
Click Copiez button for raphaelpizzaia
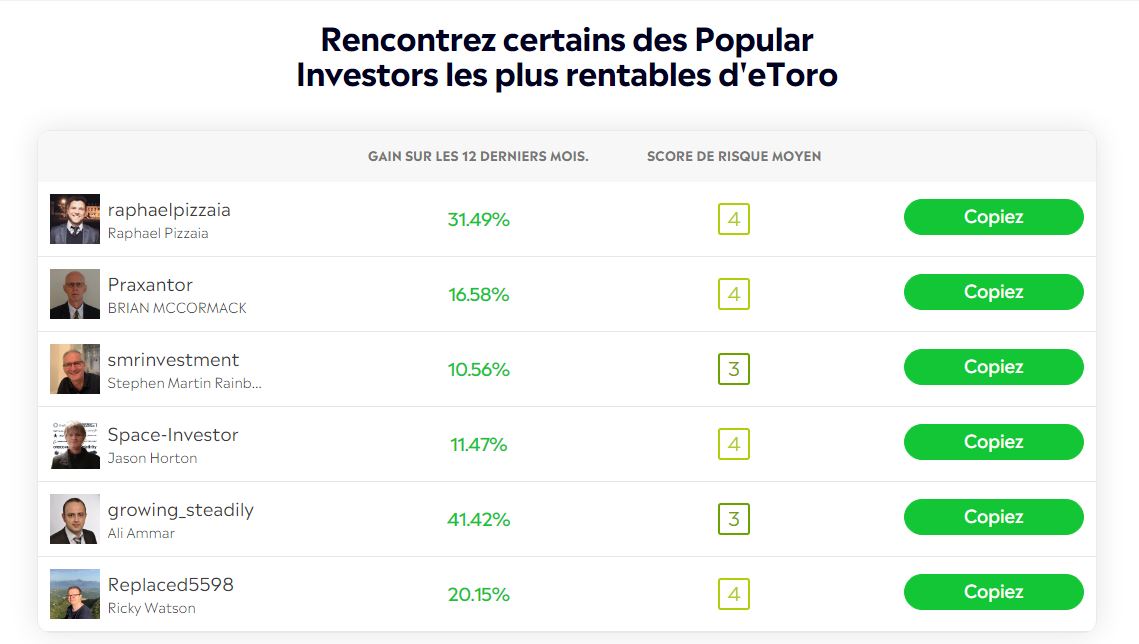coord(993,217)
